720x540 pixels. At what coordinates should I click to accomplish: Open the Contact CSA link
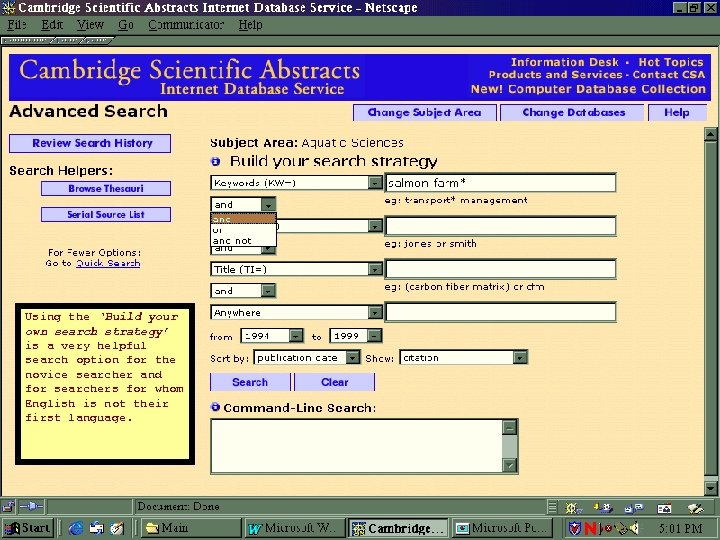click(x=669, y=74)
